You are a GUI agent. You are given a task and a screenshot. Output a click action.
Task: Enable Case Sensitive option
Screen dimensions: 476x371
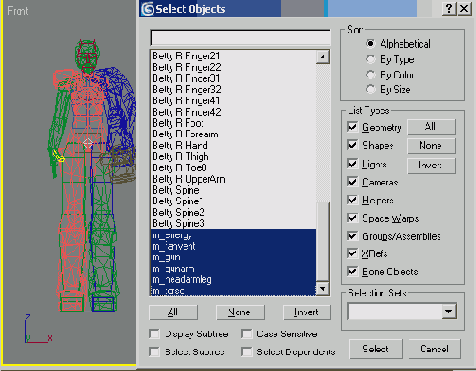click(x=246, y=334)
